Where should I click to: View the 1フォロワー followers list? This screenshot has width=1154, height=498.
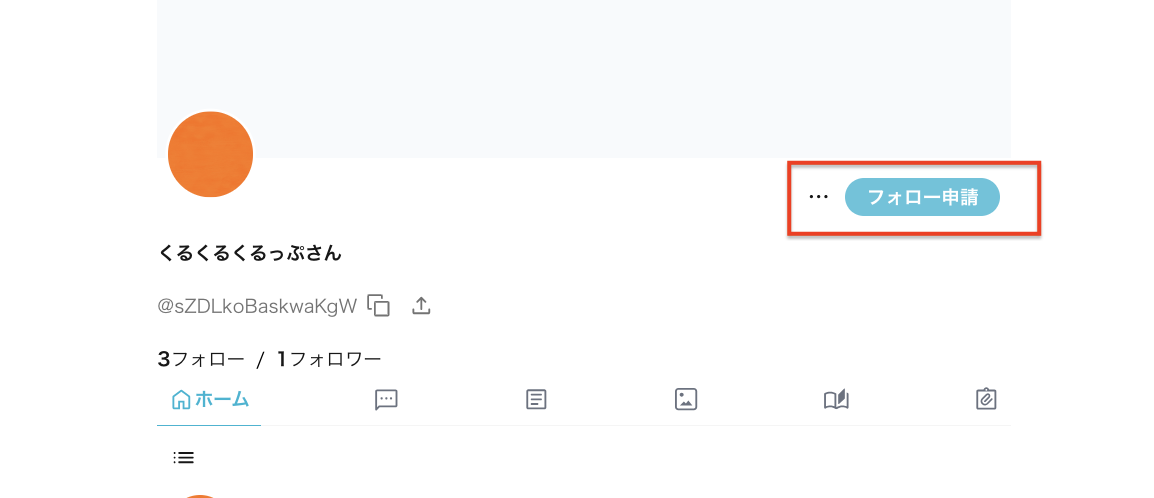pos(330,360)
